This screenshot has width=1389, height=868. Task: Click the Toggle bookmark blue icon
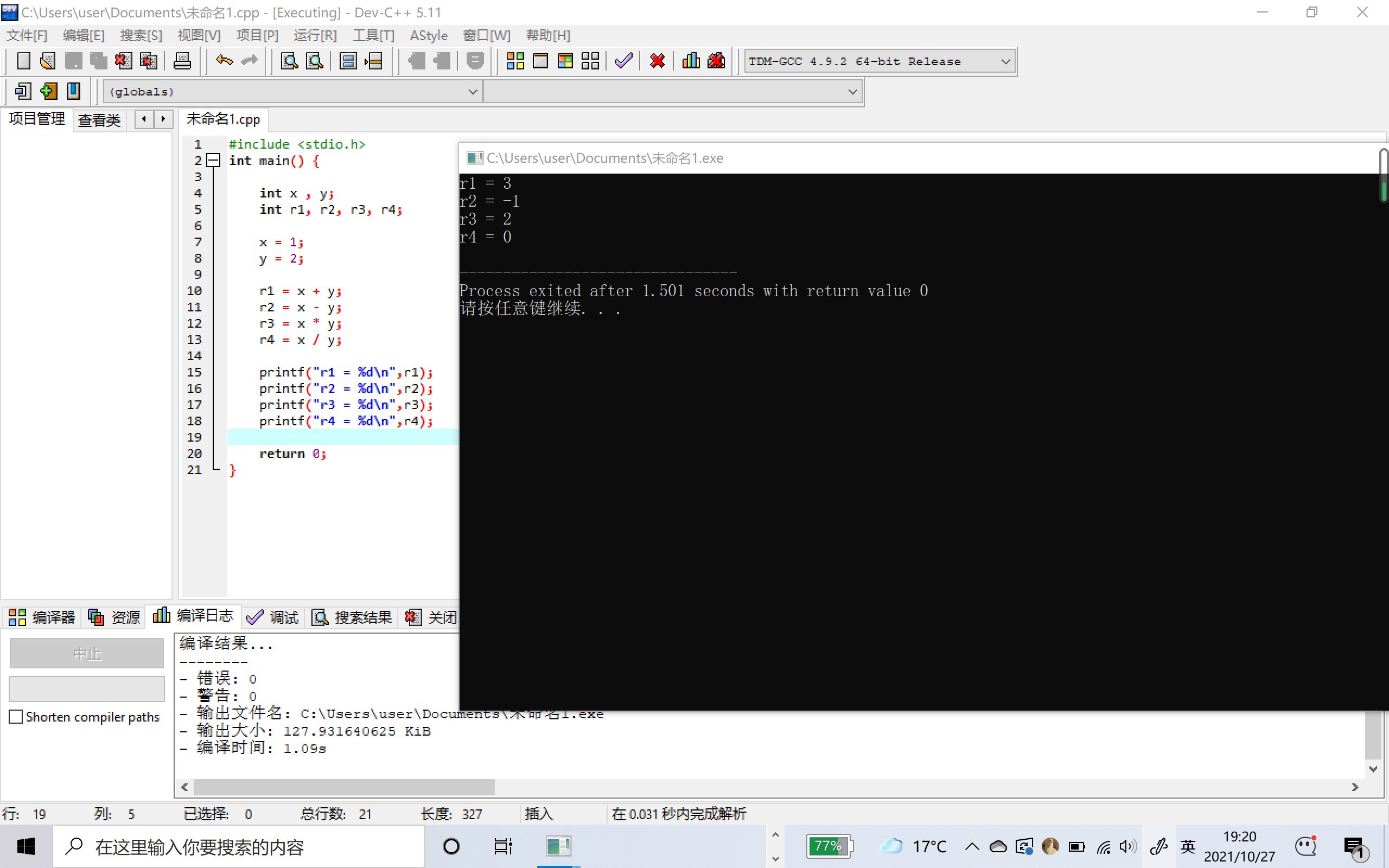click(x=73, y=91)
